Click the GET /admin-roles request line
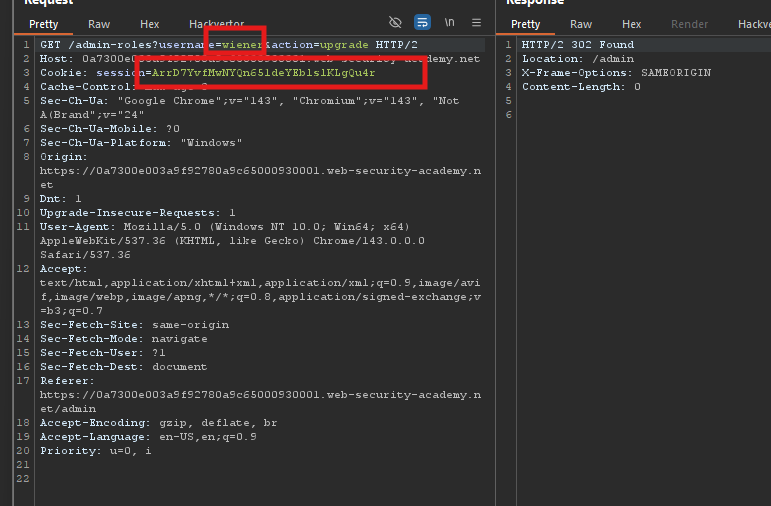Viewport: 771px width, 506px height. (229, 45)
